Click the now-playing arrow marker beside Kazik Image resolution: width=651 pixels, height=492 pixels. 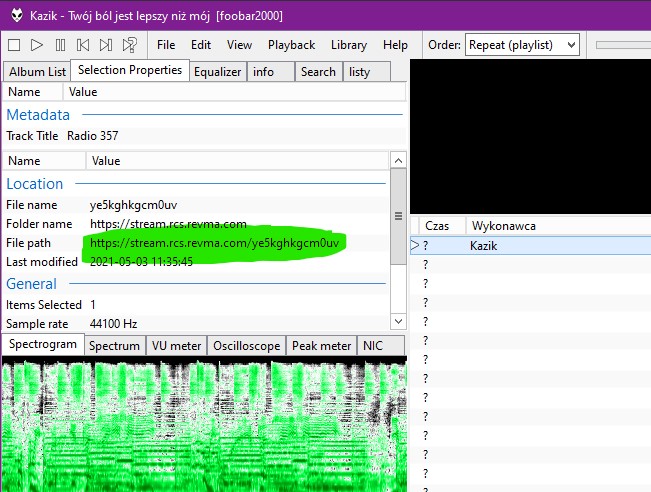point(414,245)
